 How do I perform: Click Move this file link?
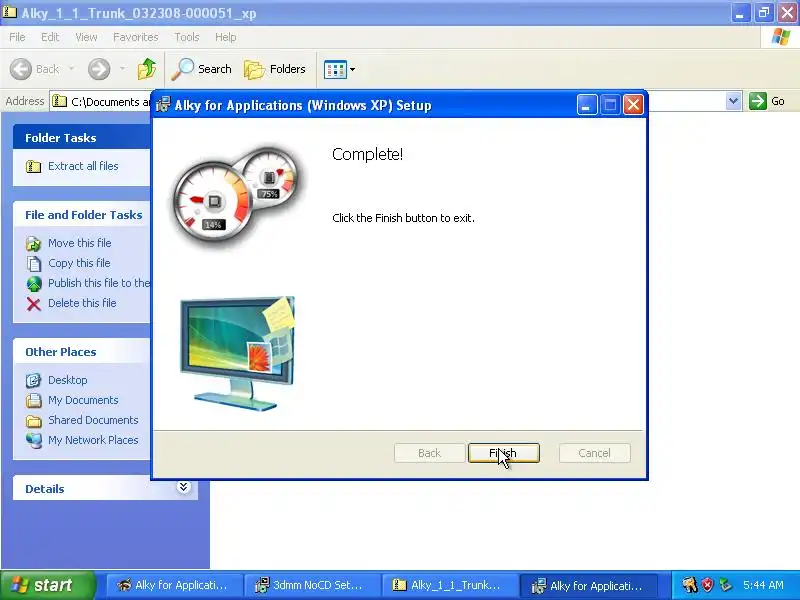click(x=80, y=243)
